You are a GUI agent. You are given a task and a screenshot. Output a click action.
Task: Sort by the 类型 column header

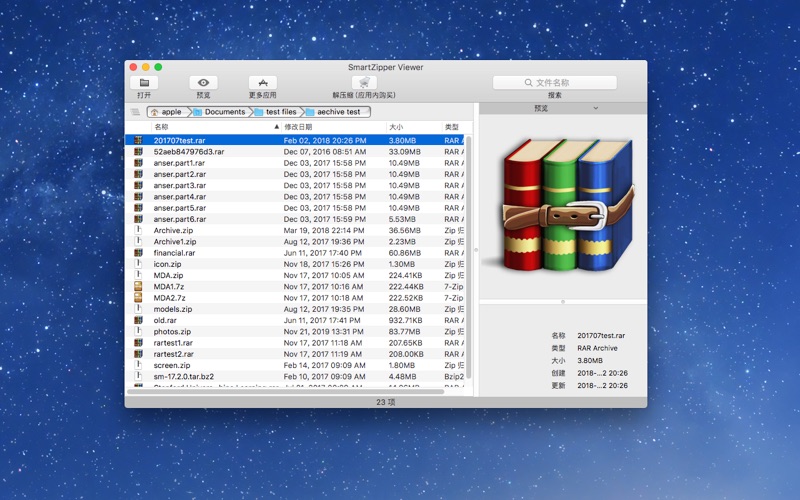click(455, 127)
